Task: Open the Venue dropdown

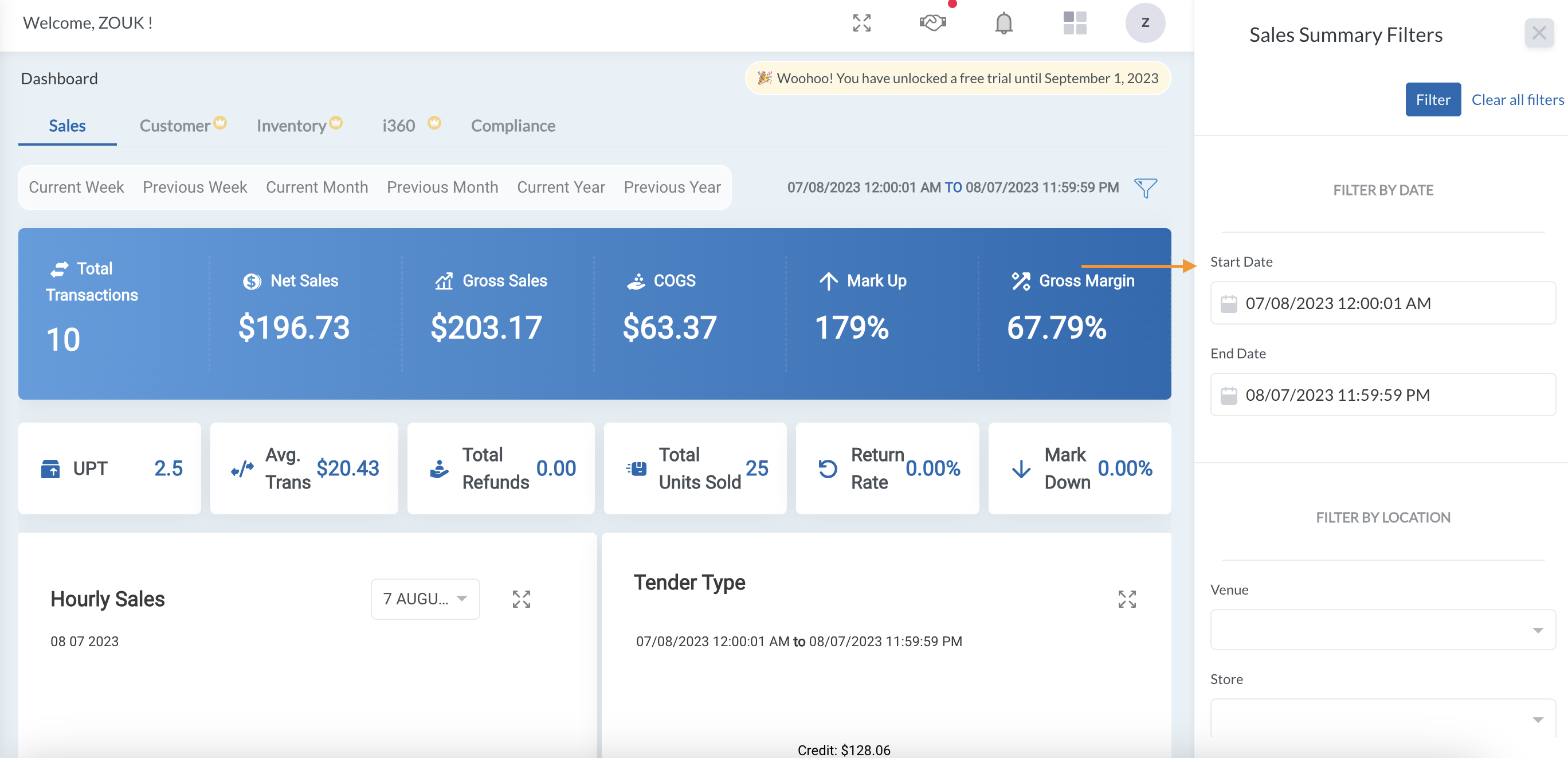Action: click(x=1382, y=630)
